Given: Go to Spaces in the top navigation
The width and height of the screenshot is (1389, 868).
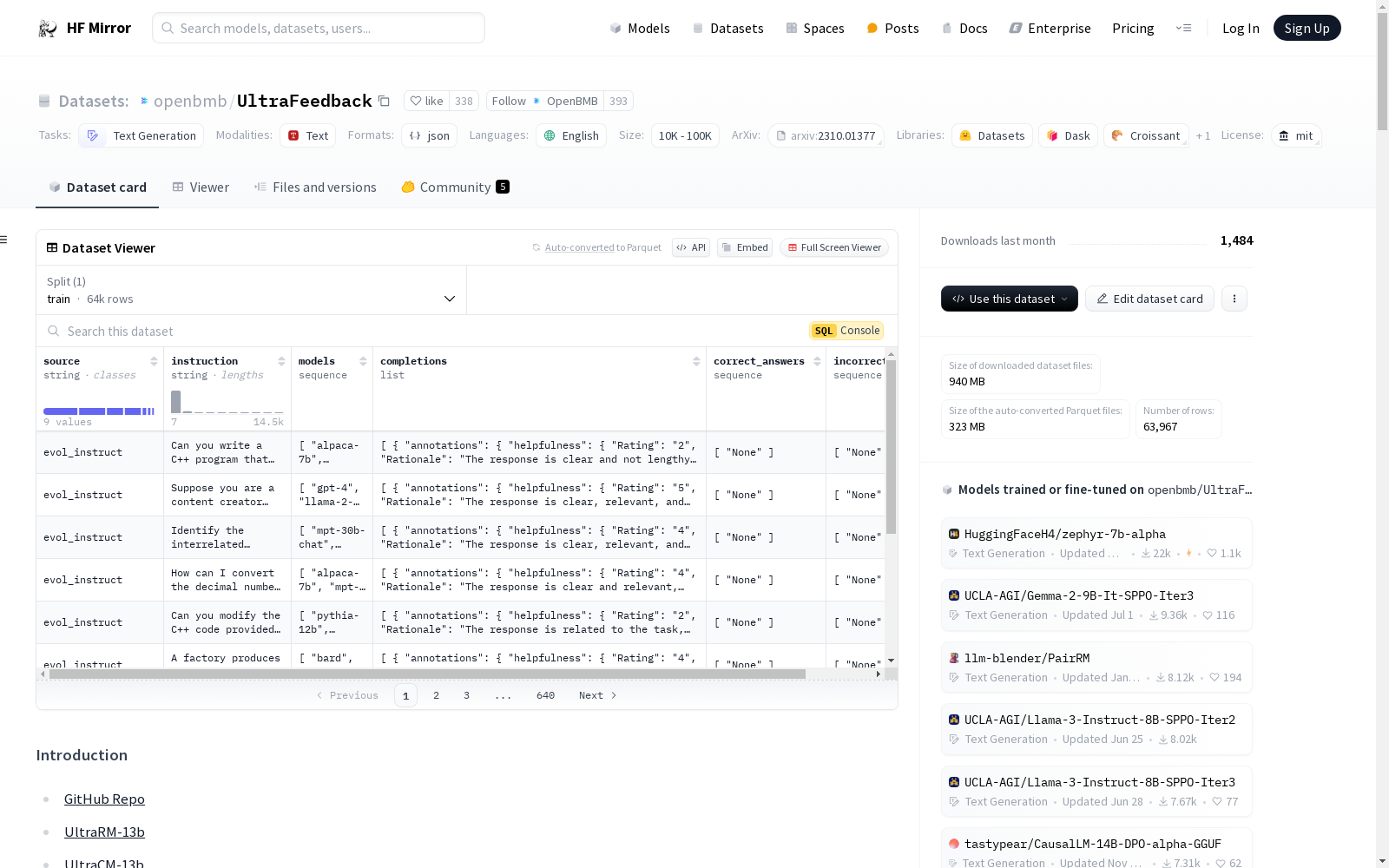Looking at the screenshot, I should click(814, 28).
